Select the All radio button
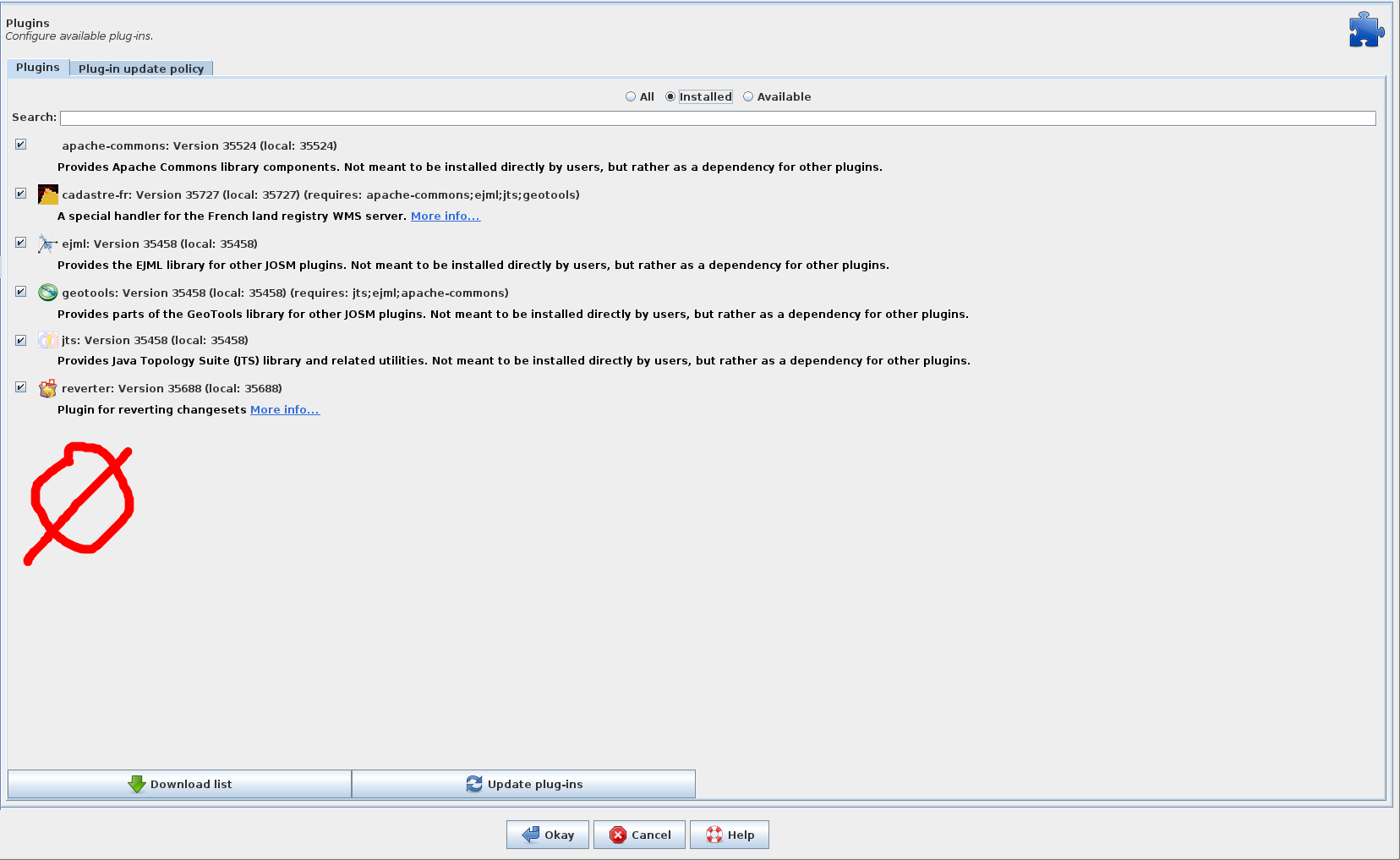The image size is (1400, 860). [x=631, y=97]
